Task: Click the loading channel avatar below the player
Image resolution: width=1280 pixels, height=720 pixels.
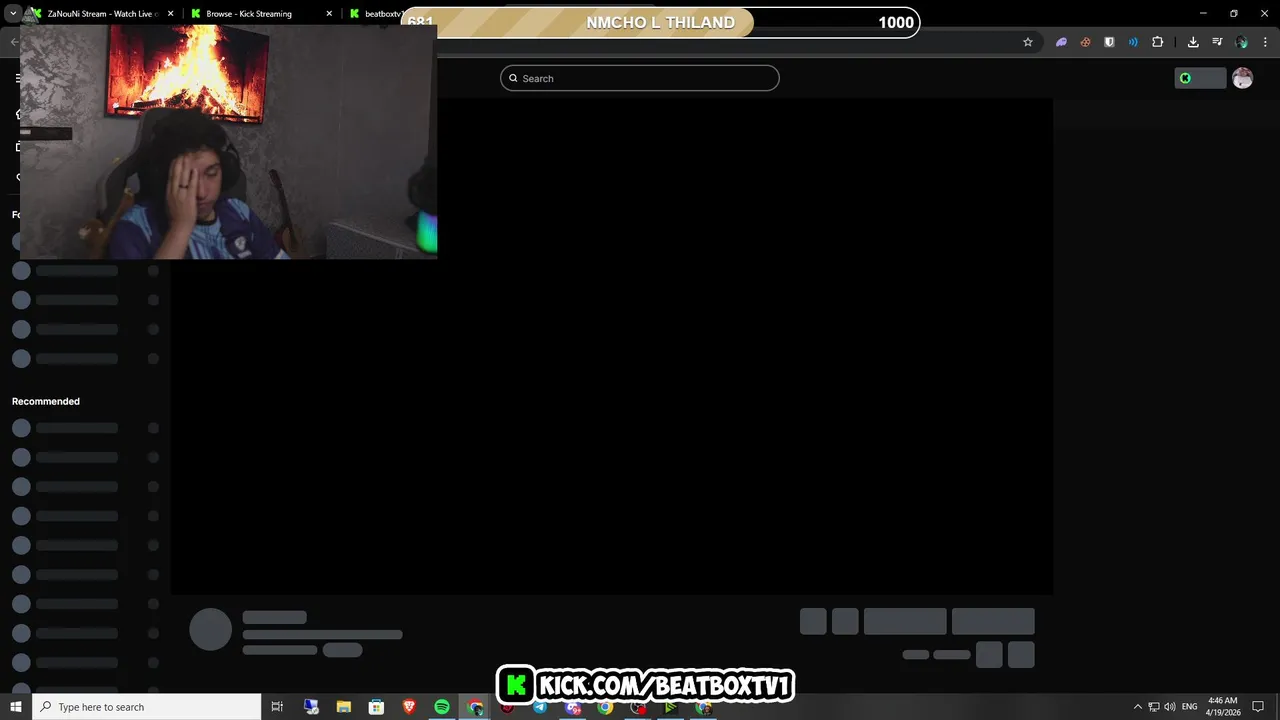Action: [210, 629]
